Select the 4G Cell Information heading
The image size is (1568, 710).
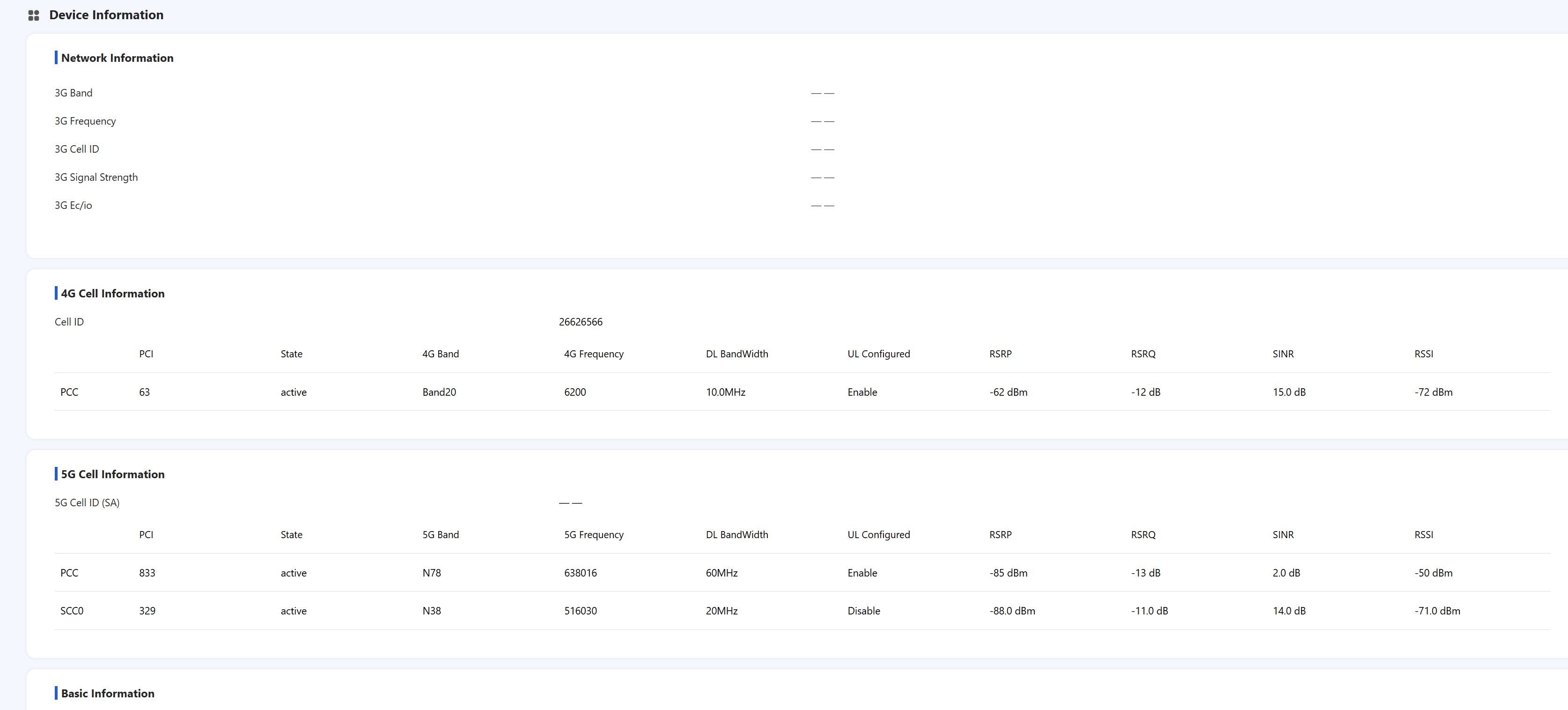pyautogui.click(x=113, y=294)
